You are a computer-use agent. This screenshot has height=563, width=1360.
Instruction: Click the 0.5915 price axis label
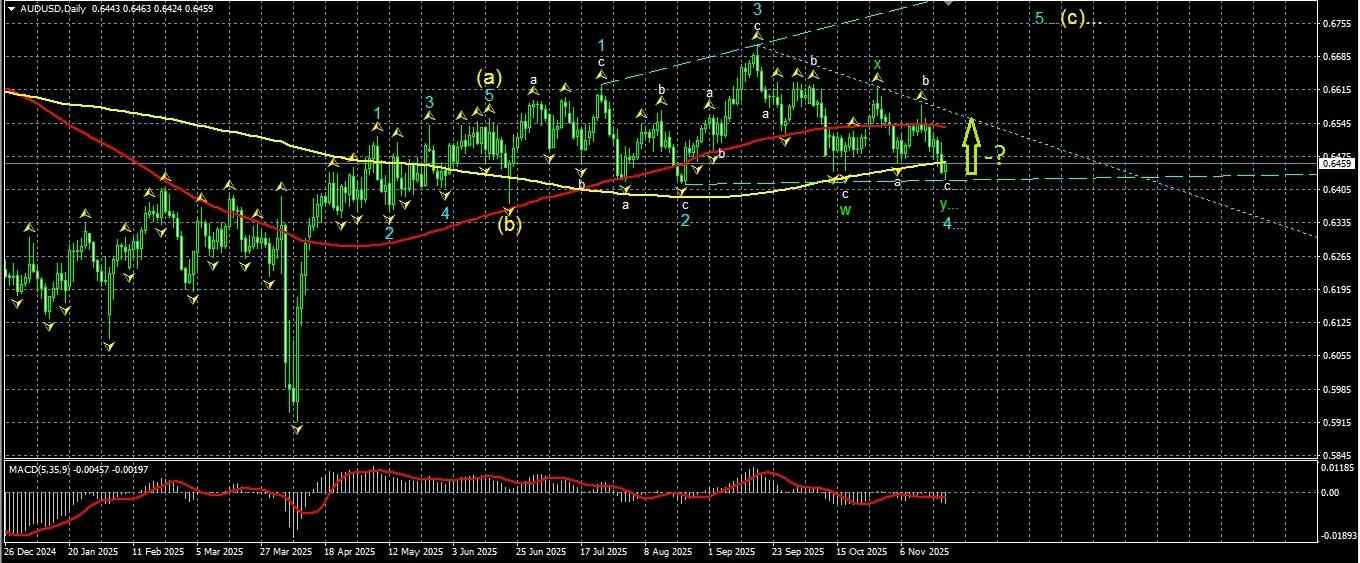click(x=1336, y=422)
